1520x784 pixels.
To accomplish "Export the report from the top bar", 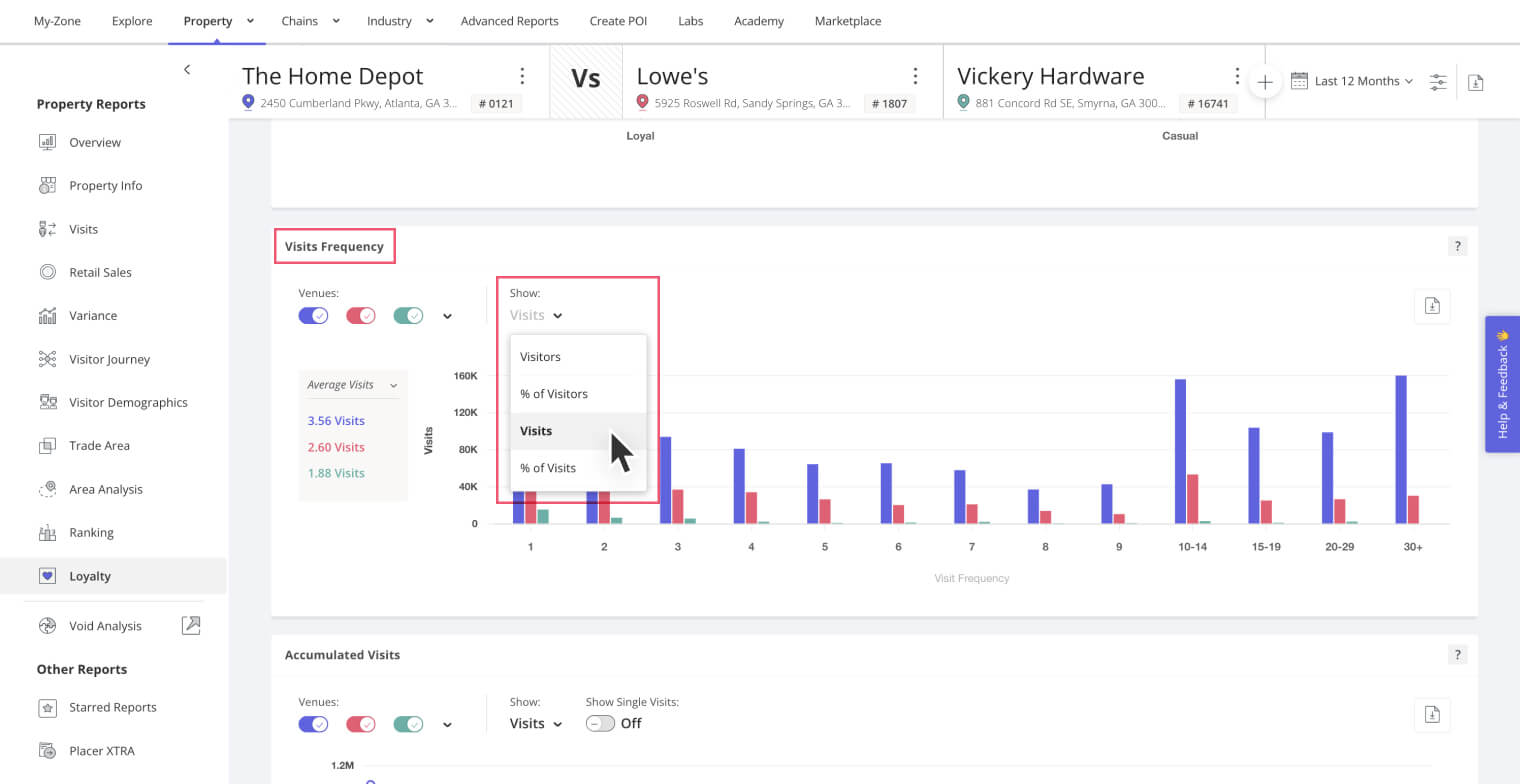I will tap(1476, 82).
